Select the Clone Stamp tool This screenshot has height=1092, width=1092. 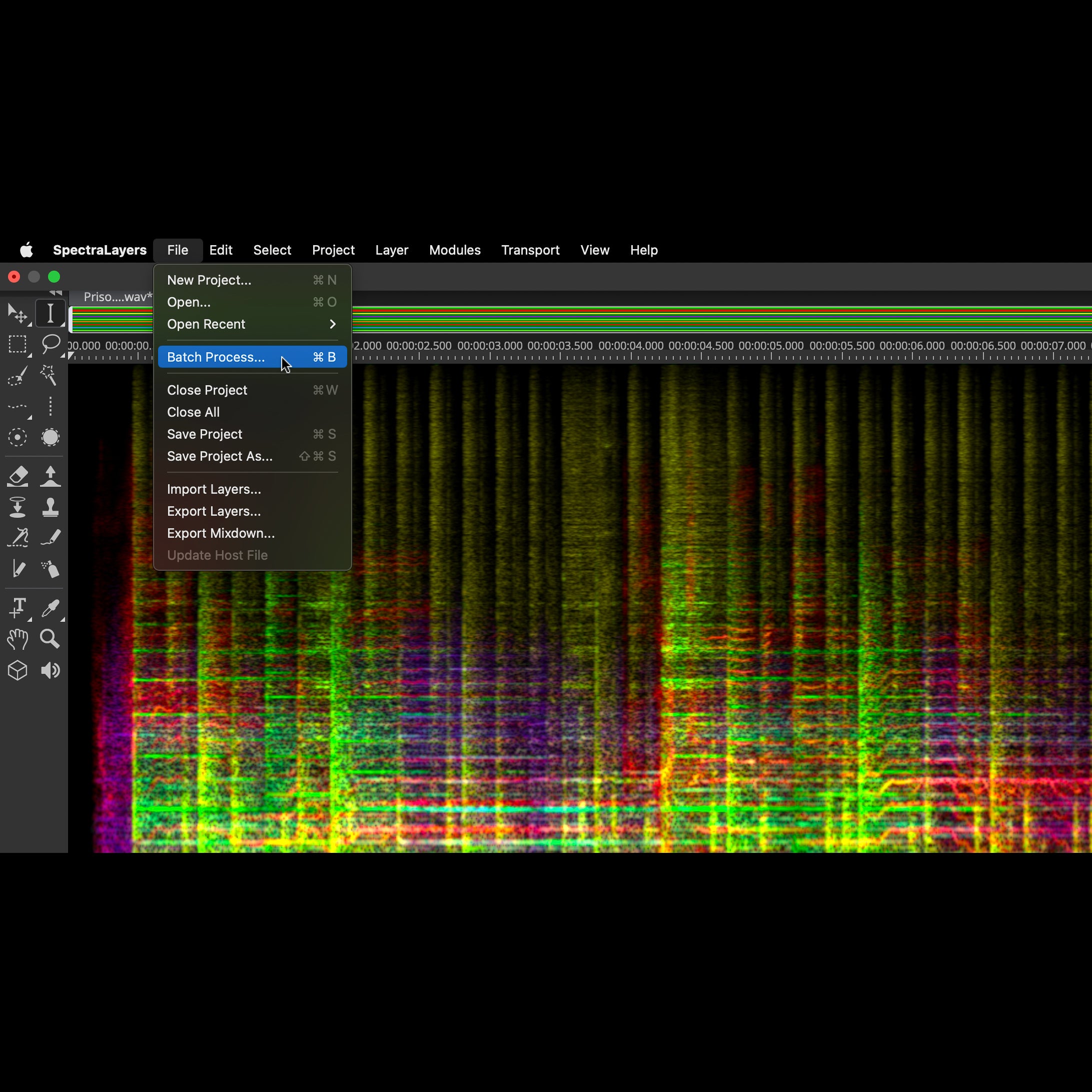[x=51, y=507]
